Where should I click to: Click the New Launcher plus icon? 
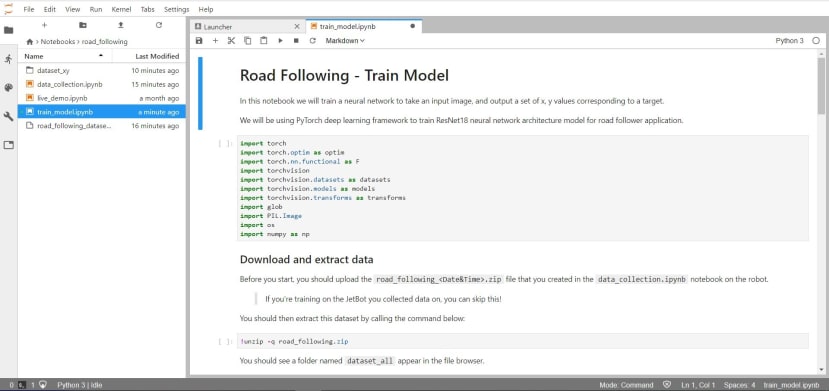(44, 25)
